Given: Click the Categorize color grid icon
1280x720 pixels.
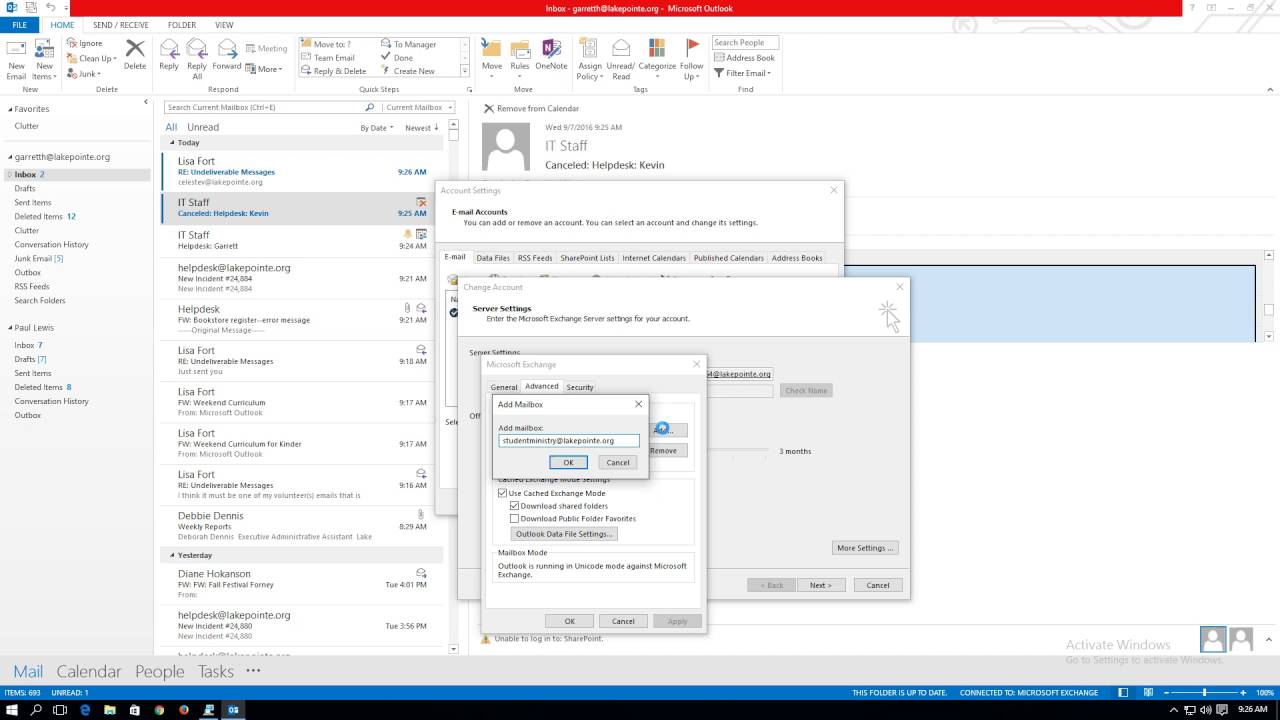Looking at the screenshot, I should [x=657, y=48].
